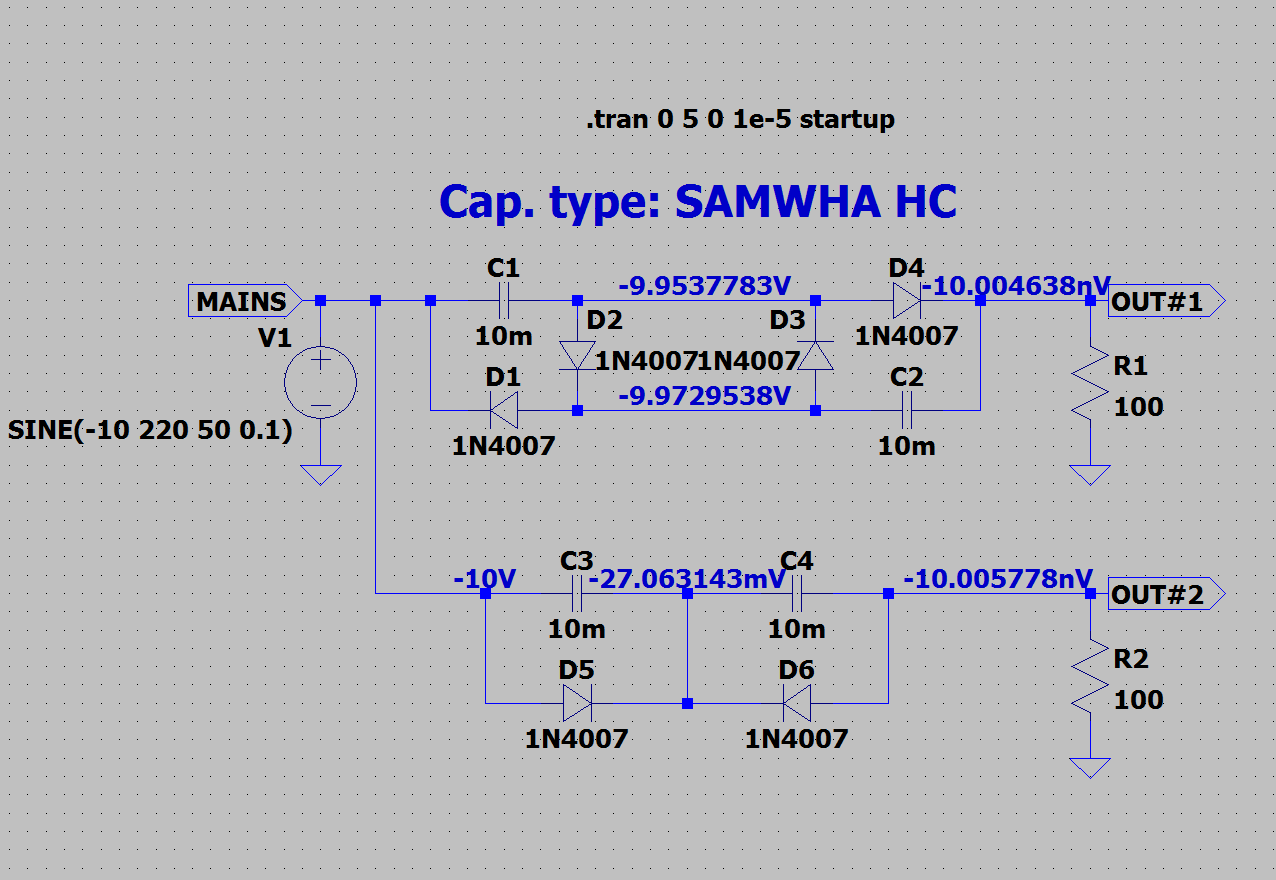Select diode D3 symbol
The width and height of the screenshot is (1276, 880).
point(817,355)
